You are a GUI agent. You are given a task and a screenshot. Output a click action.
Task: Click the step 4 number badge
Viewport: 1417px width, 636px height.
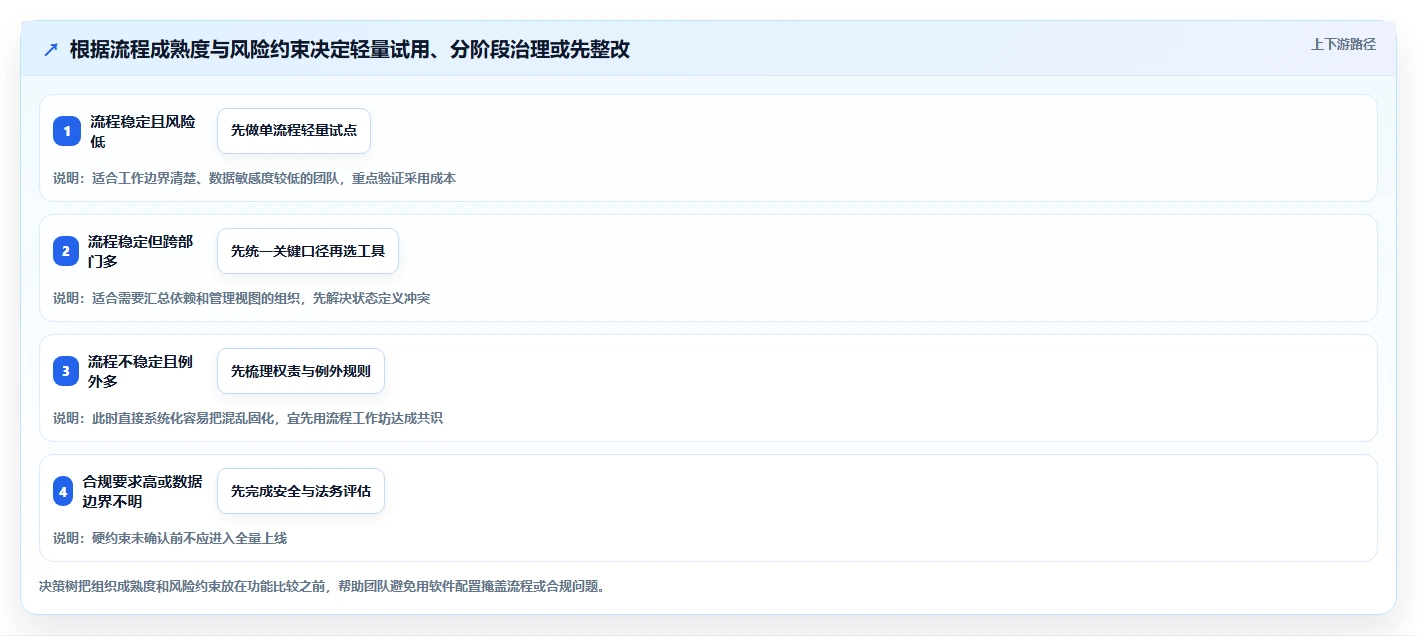(63, 491)
